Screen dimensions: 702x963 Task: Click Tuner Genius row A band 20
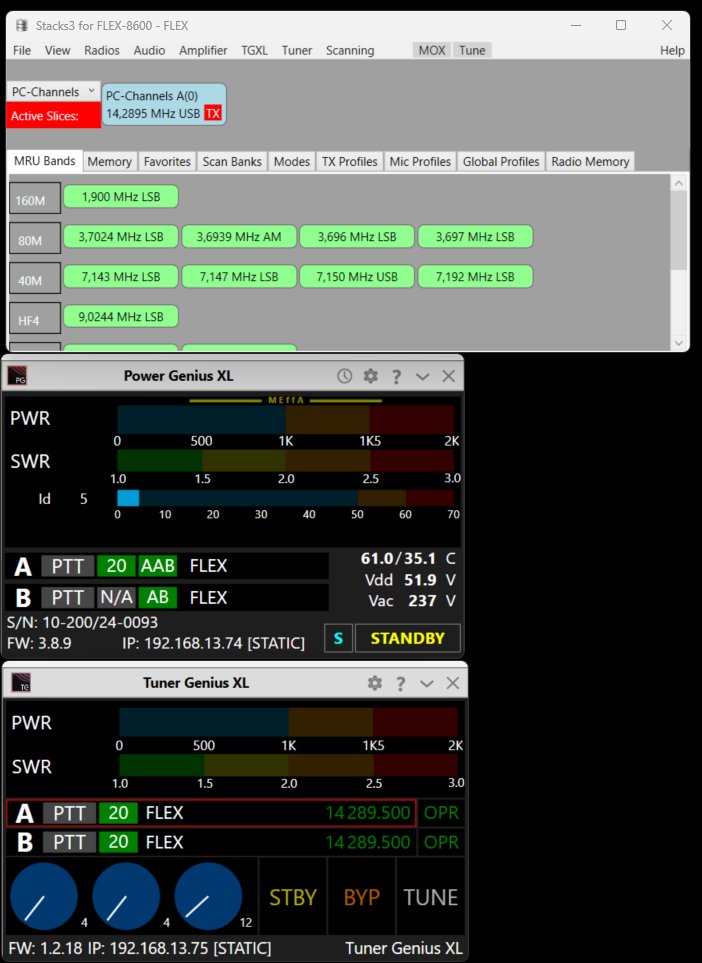(x=118, y=813)
